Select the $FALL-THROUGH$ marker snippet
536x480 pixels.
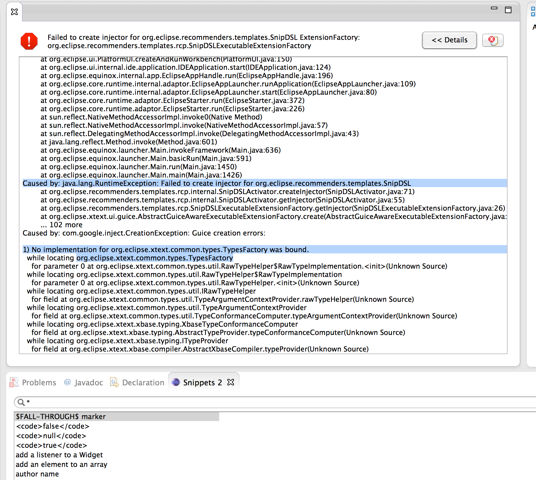pyautogui.click(x=117, y=416)
